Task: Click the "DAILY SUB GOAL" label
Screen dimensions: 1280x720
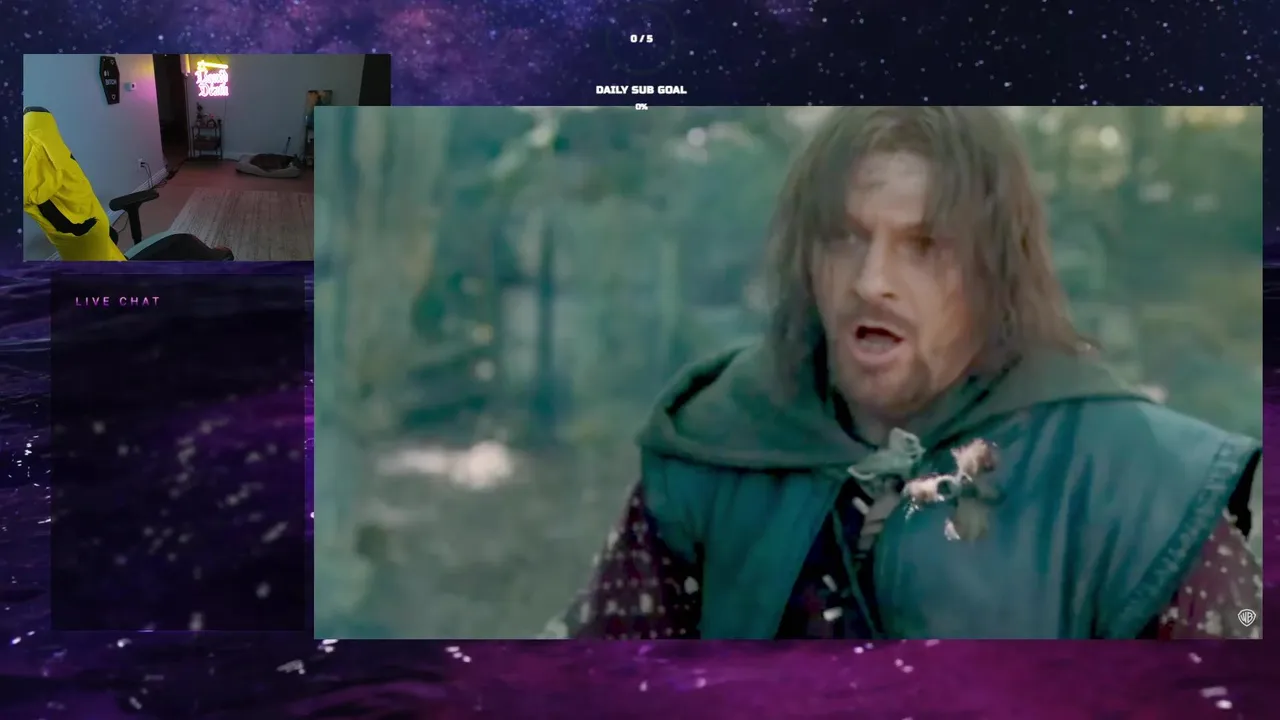Action: tap(641, 89)
